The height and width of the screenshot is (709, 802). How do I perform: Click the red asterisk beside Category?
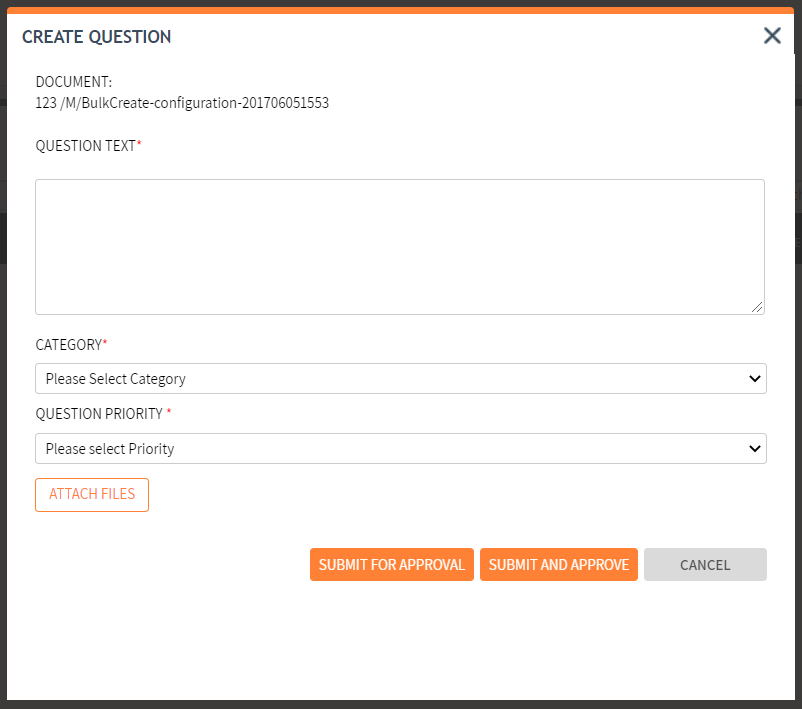click(105, 343)
